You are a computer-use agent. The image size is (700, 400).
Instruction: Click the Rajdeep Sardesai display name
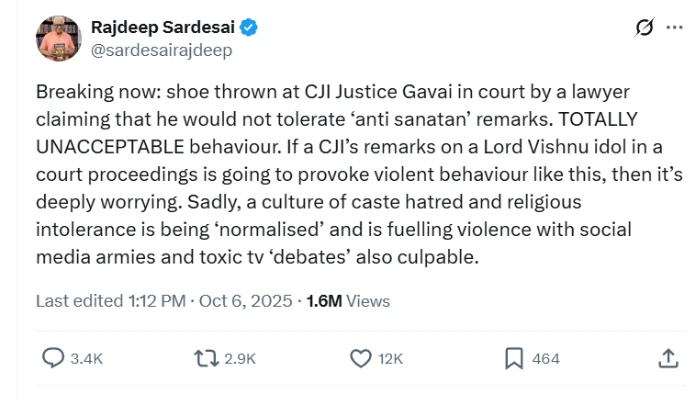(163, 27)
